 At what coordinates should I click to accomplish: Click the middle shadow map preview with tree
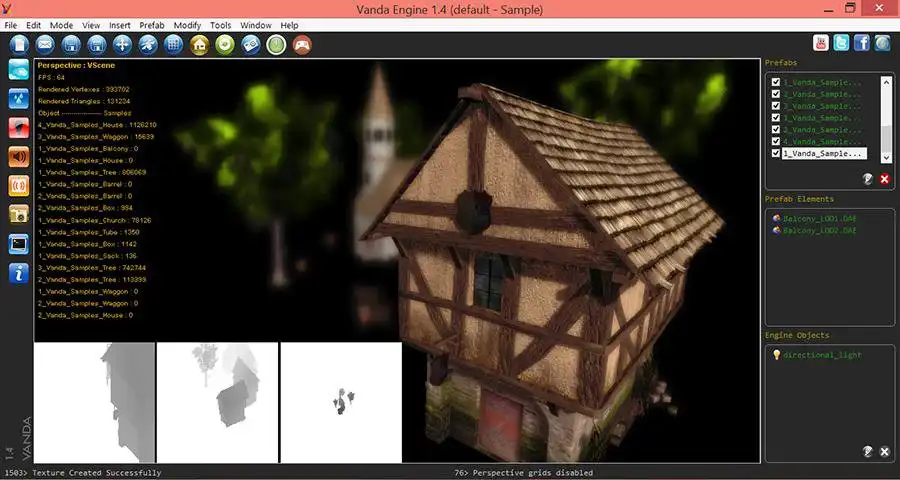click(218, 402)
